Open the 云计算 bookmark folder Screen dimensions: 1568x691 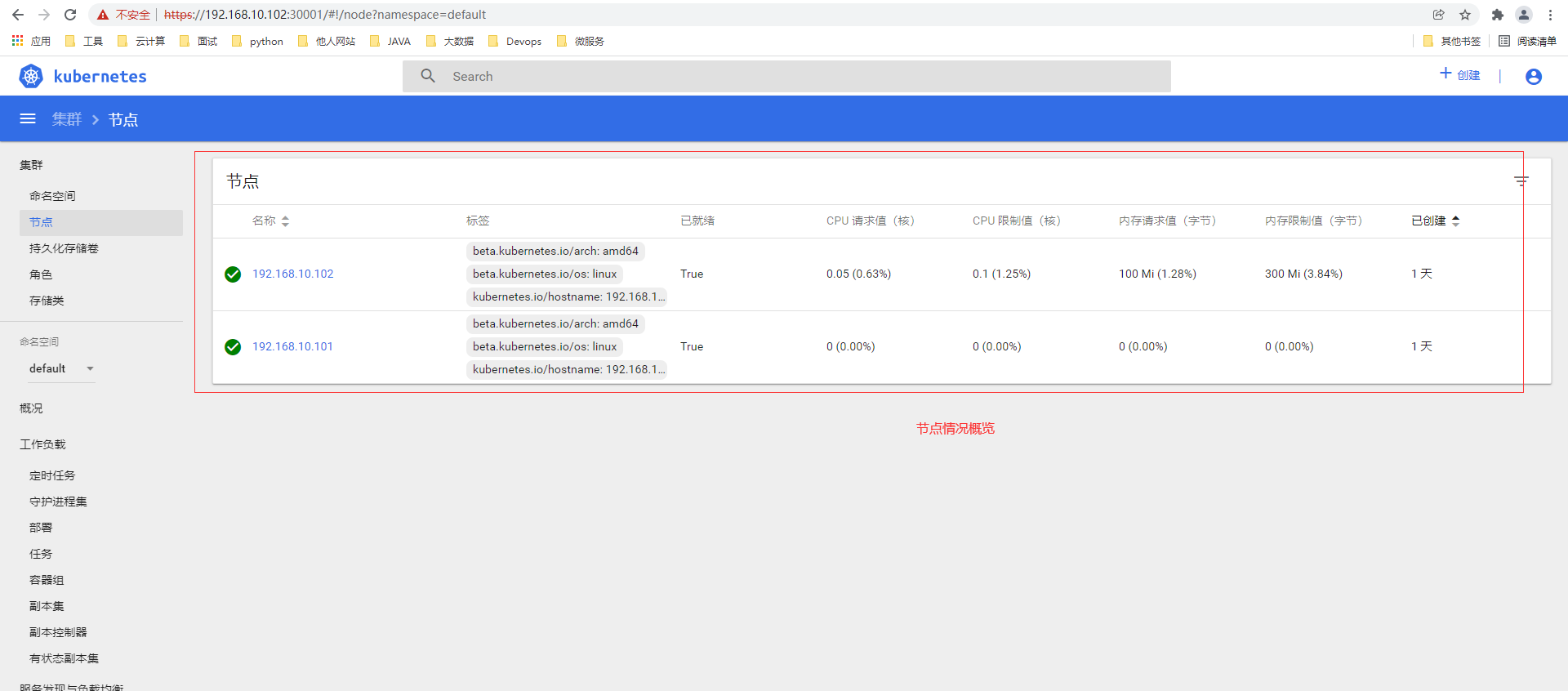[141, 41]
